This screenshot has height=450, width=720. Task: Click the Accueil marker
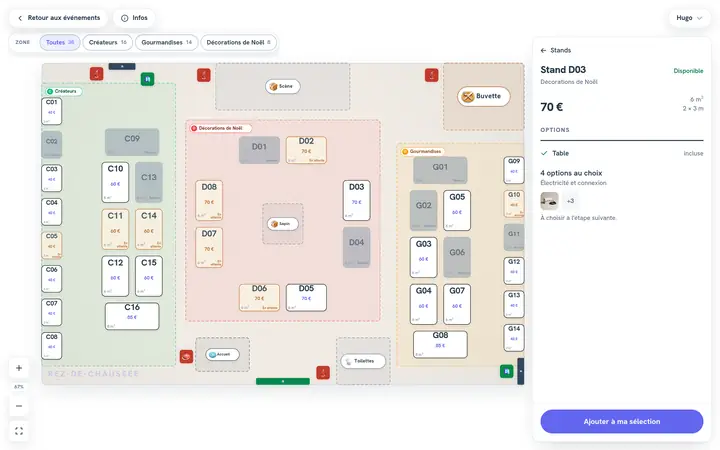[x=222, y=354]
